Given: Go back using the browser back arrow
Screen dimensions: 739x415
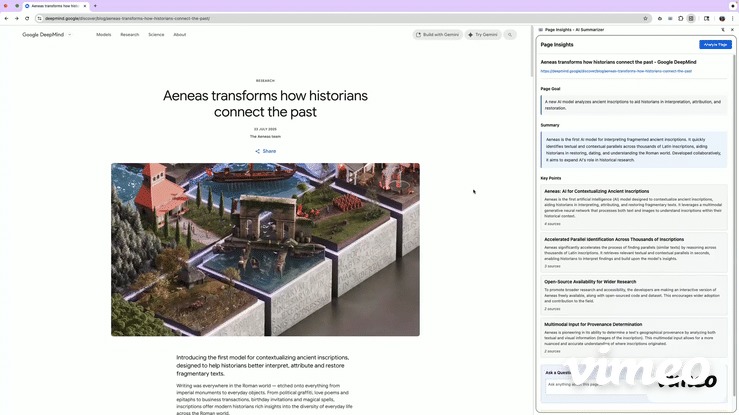Looking at the screenshot, I should coord(6,18).
